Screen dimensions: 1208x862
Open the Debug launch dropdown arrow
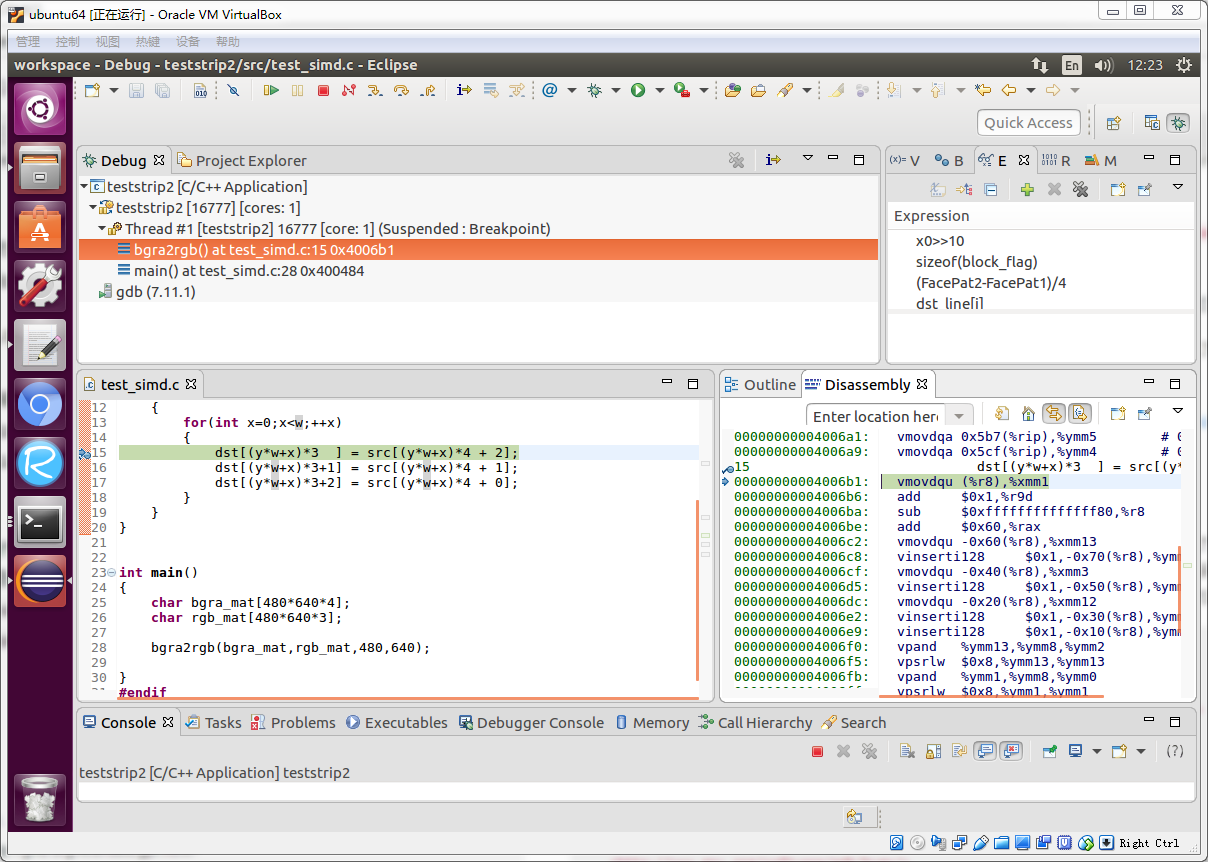616,90
